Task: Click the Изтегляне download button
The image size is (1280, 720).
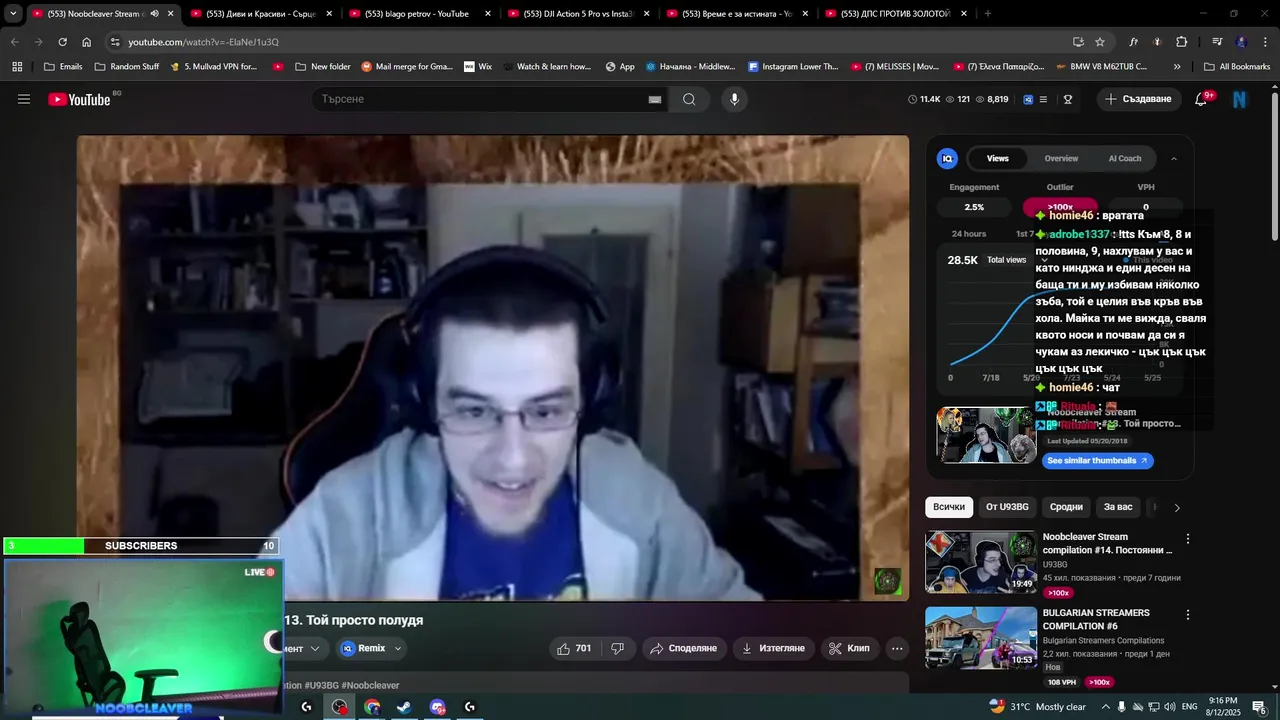Action: pos(773,648)
